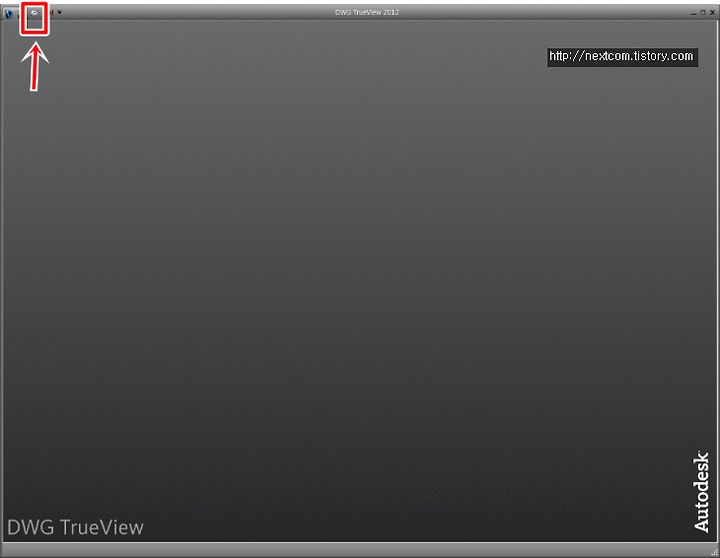Screen dimensions: 720x558
Task: Minimize the DWG TrueView window
Action: click(x=693, y=13)
